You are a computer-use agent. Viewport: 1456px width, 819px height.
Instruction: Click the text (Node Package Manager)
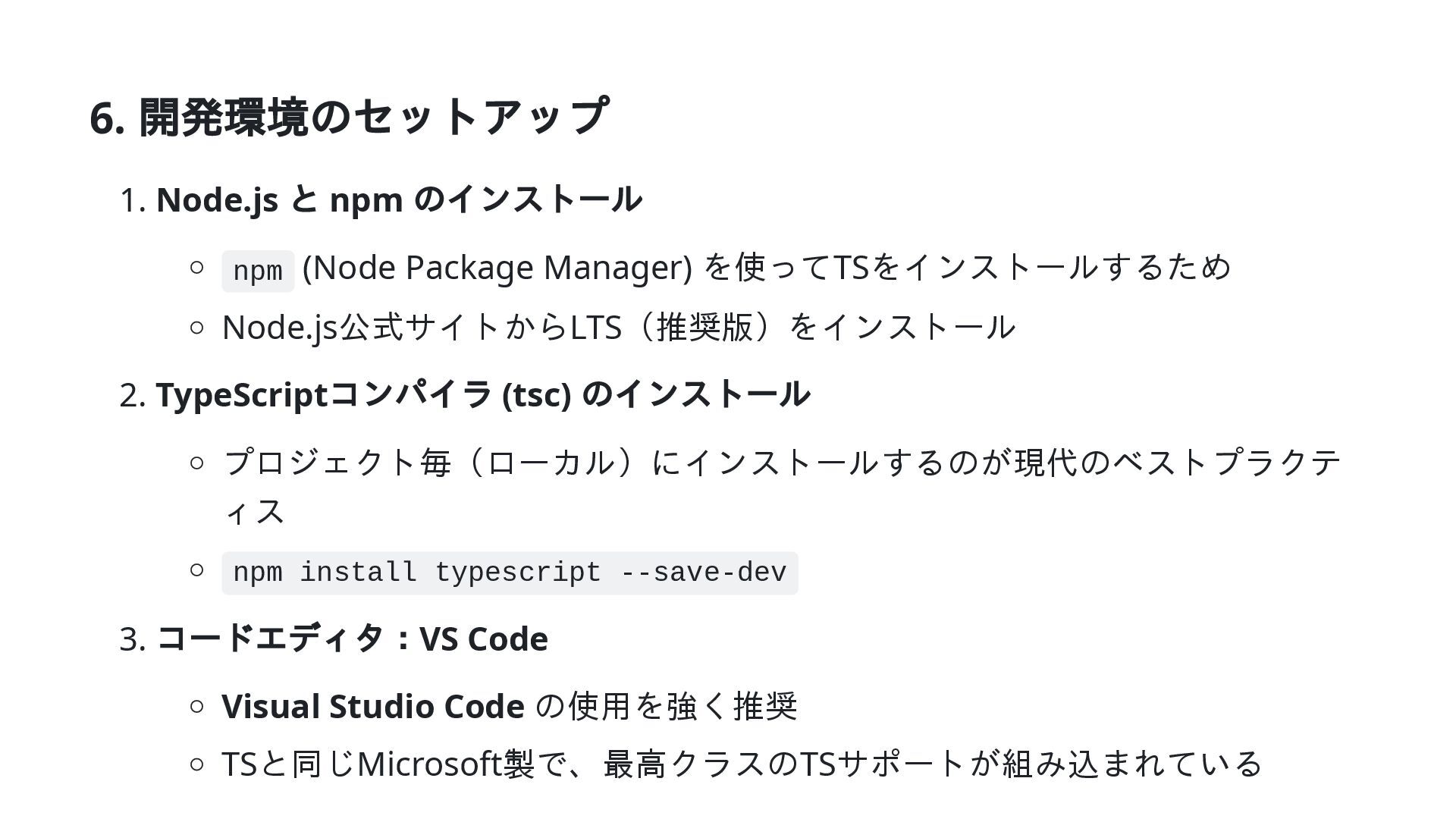497,268
